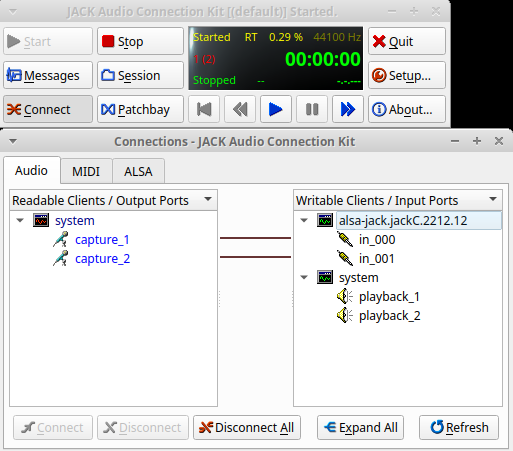
Task: Click the microphone icon beside capture_1
Action: [61, 239]
